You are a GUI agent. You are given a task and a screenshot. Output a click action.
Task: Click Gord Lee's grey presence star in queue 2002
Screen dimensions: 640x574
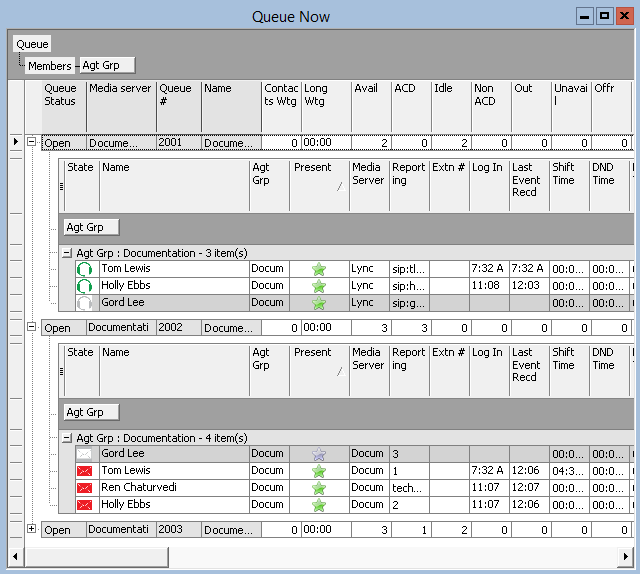(319, 454)
